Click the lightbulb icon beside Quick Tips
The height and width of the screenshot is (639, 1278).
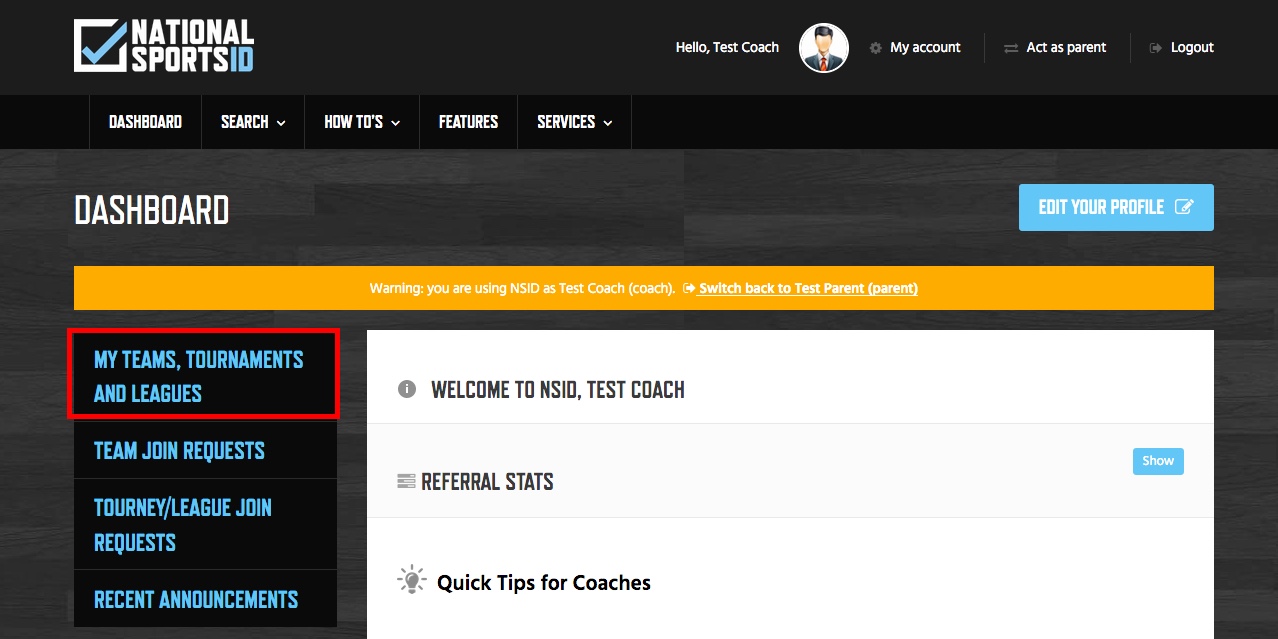click(x=411, y=580)
